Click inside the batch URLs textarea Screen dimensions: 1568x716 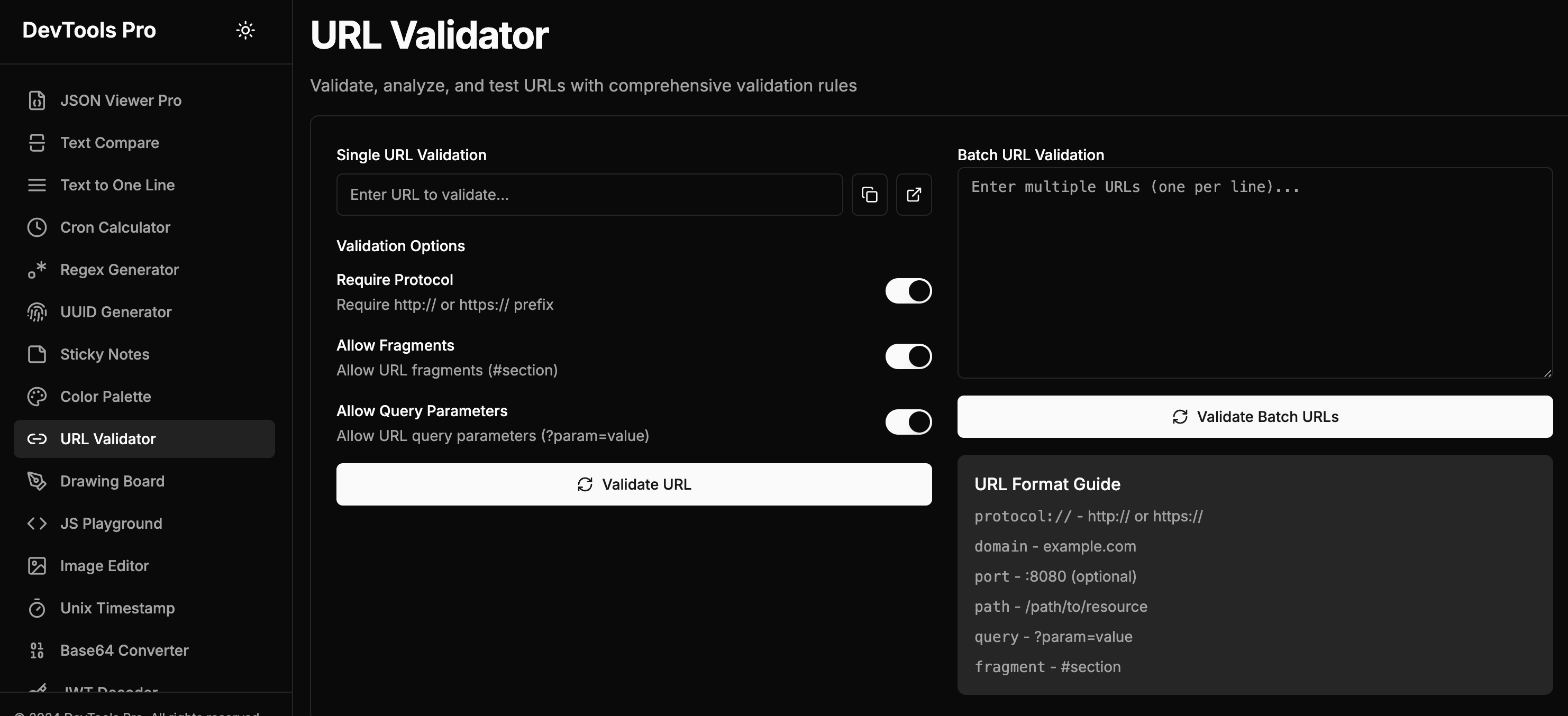pos(1254,274)
